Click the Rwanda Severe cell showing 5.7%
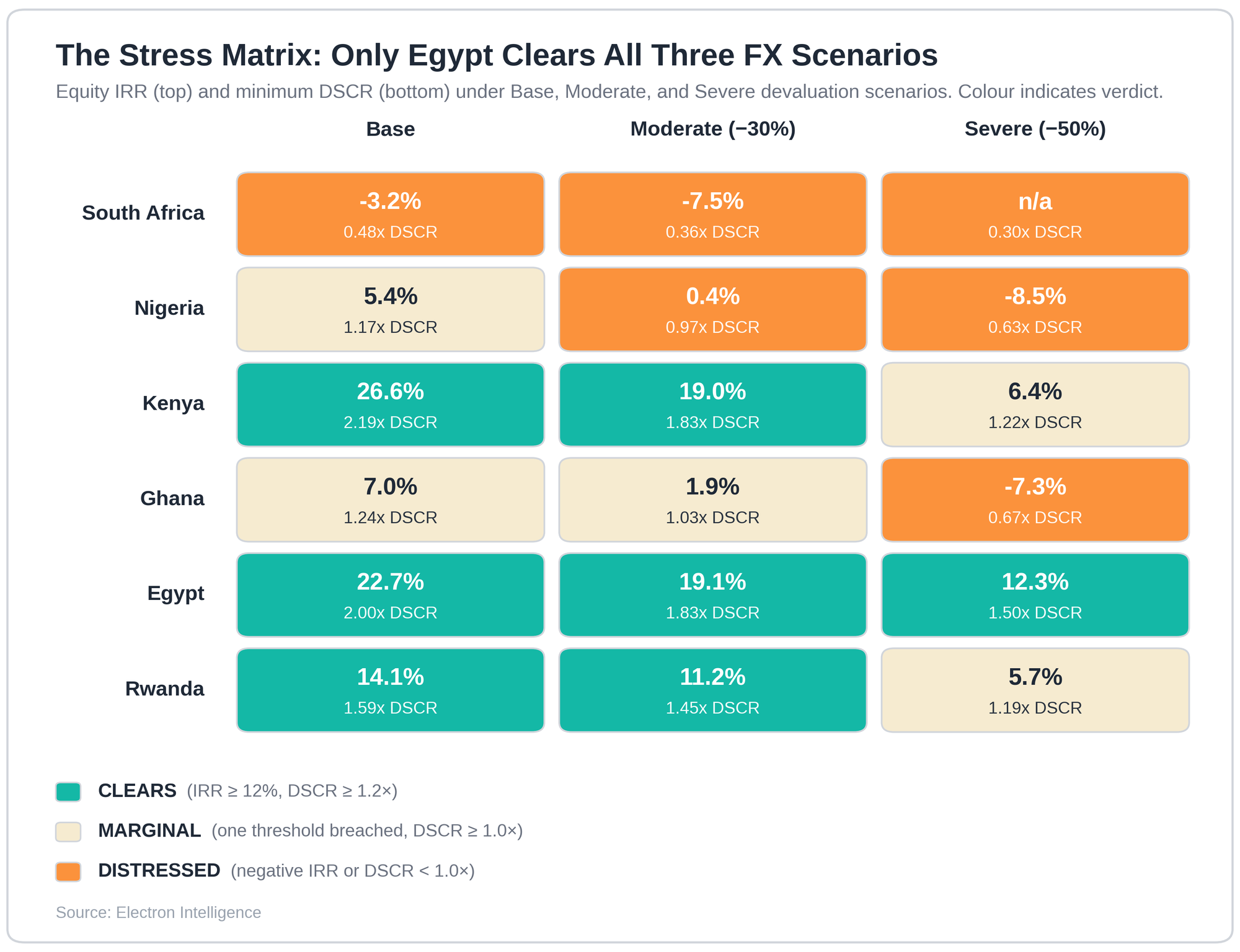 coord(1035,690)
